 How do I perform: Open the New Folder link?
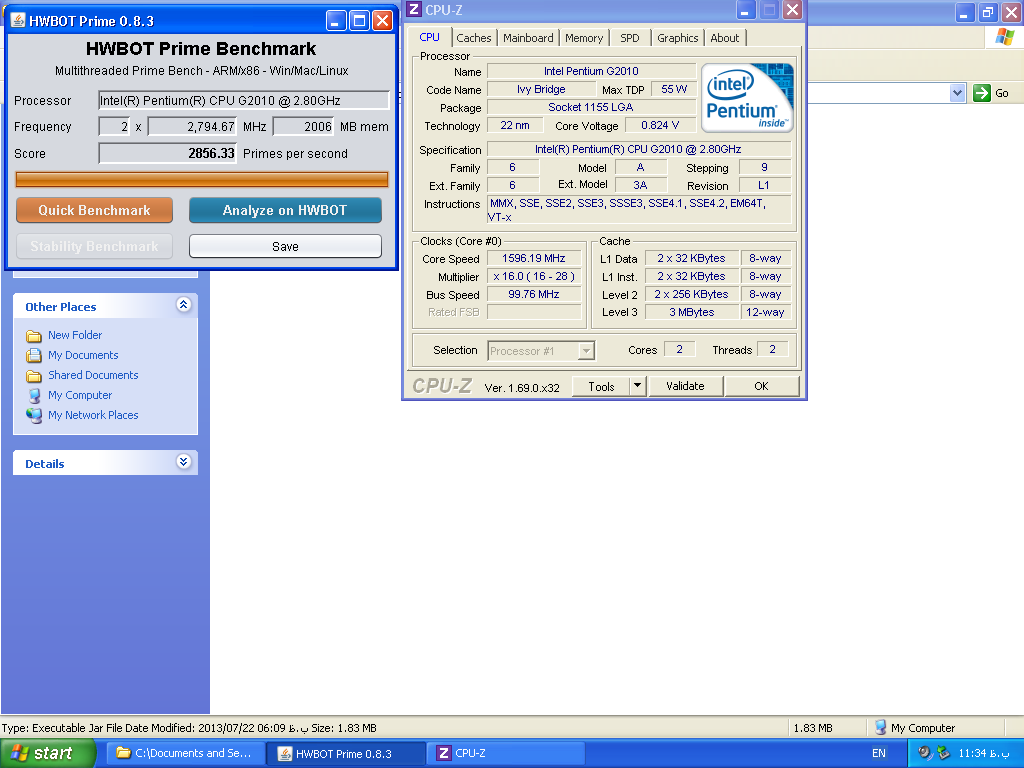[x=75, y=335]
